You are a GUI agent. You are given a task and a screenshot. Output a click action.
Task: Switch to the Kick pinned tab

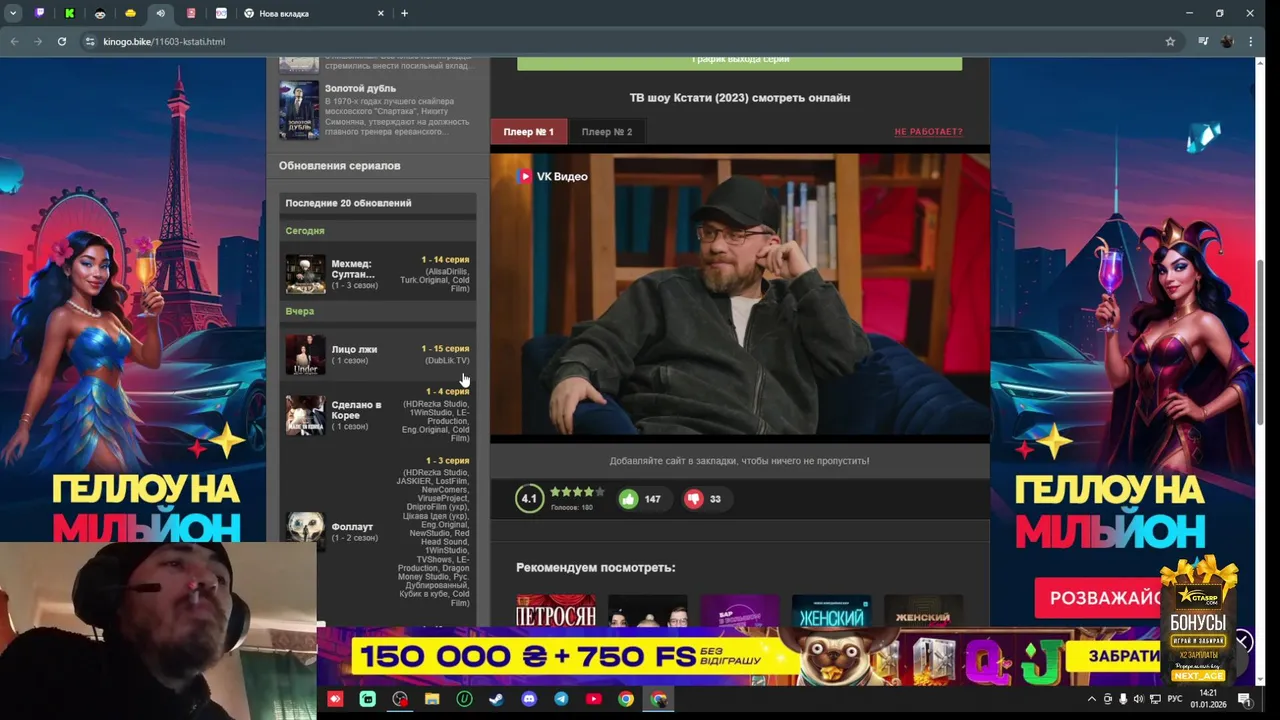tap(70, 13)
